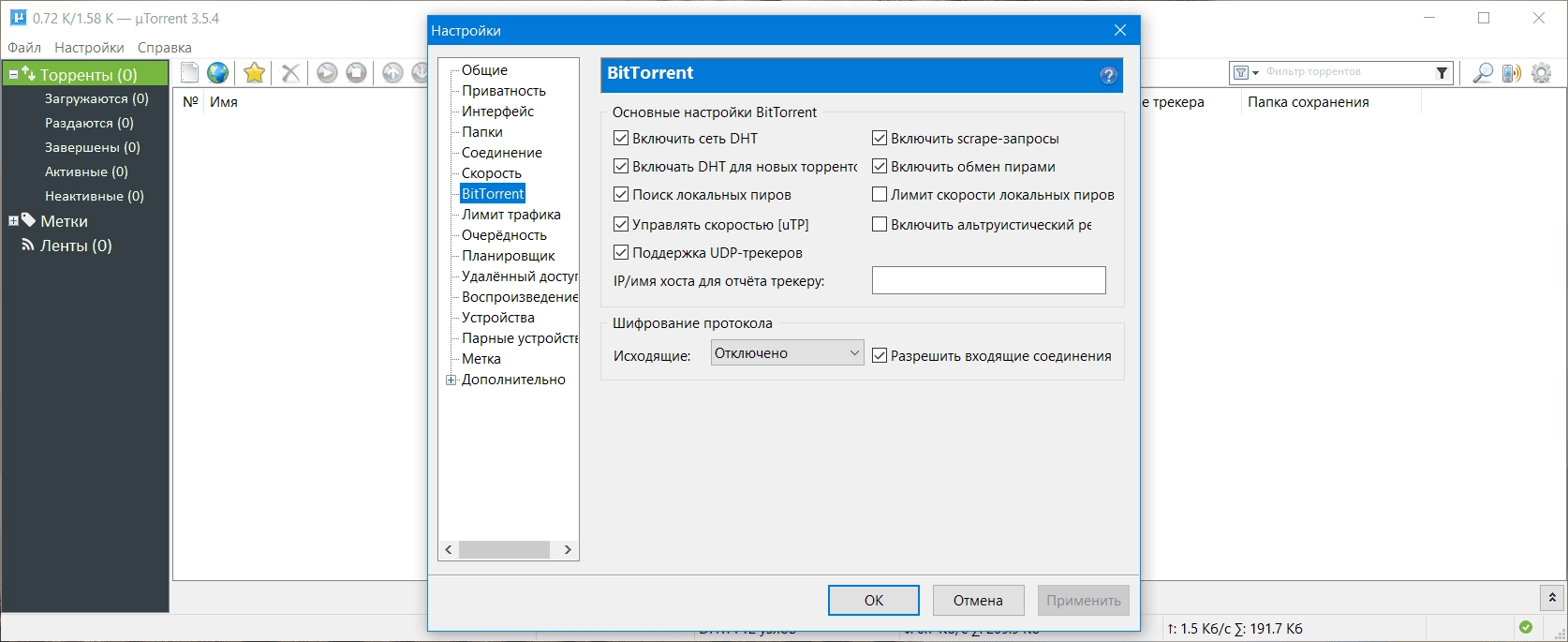Click the Remove torrent X icon
This screenshot has width=1568, height=642.
tap(291, 72)
